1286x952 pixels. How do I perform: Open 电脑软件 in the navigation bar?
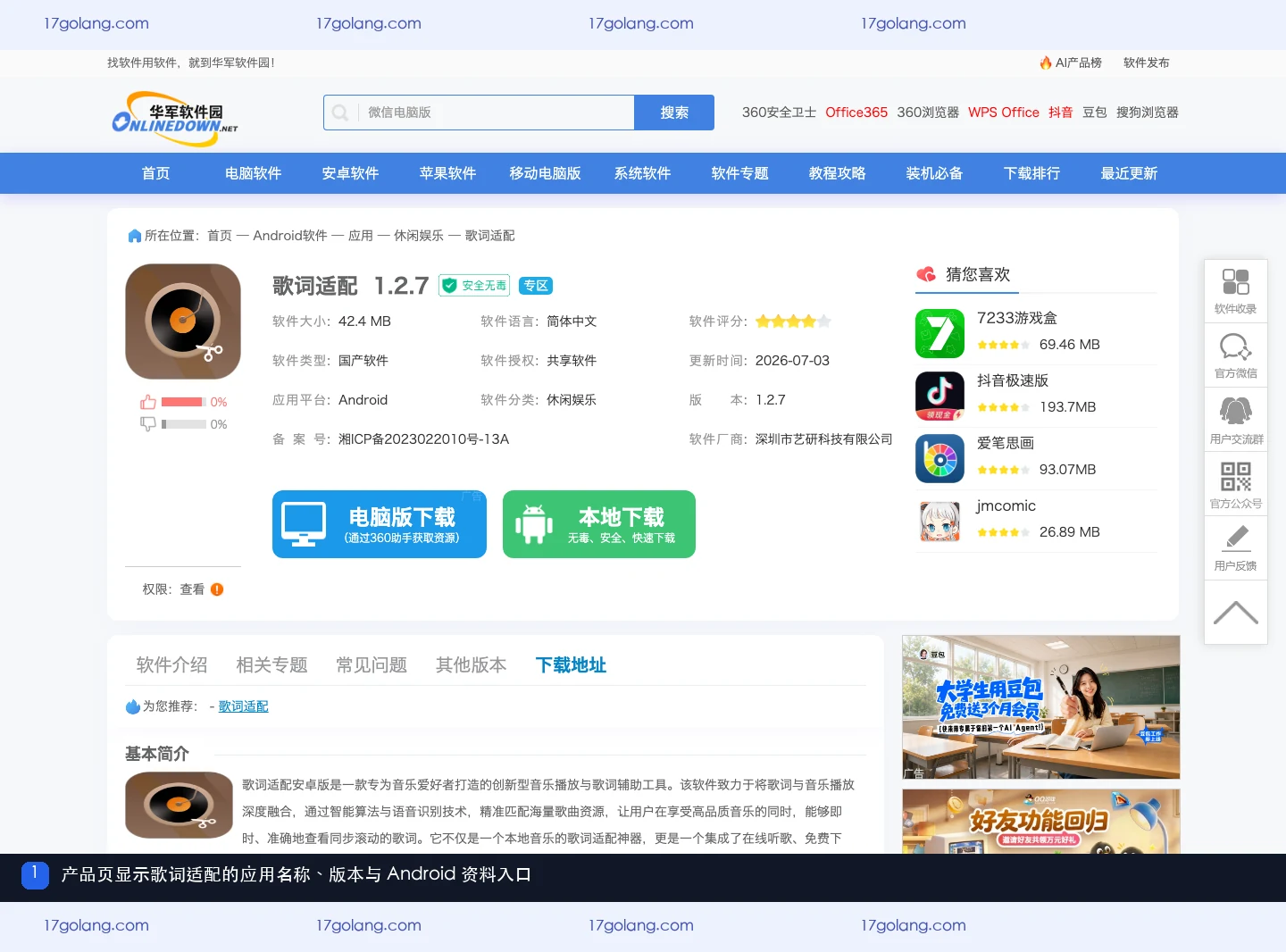click(x=254, y=173)
